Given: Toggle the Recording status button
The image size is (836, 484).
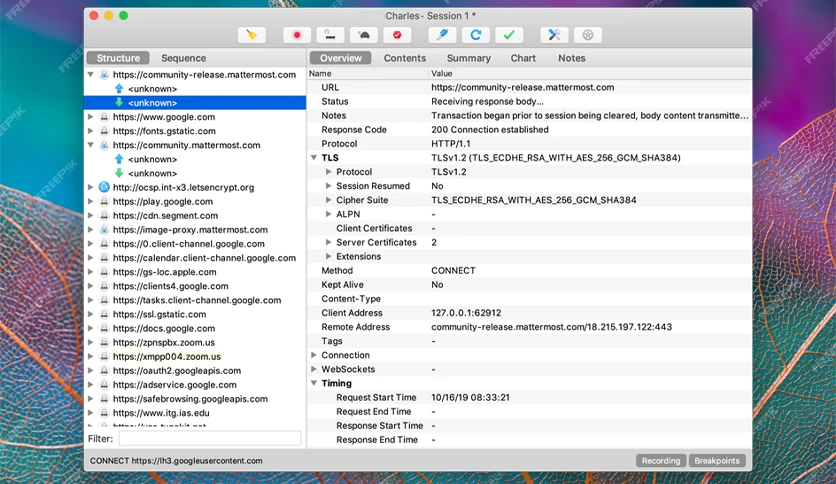Looking at the screenshot, I should click(661, 461).
